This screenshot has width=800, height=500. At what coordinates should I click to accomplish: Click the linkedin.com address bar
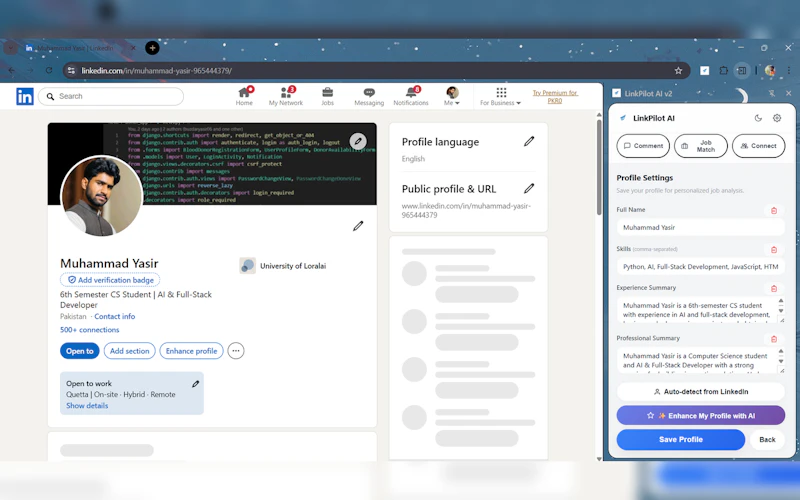pos(375,71)
